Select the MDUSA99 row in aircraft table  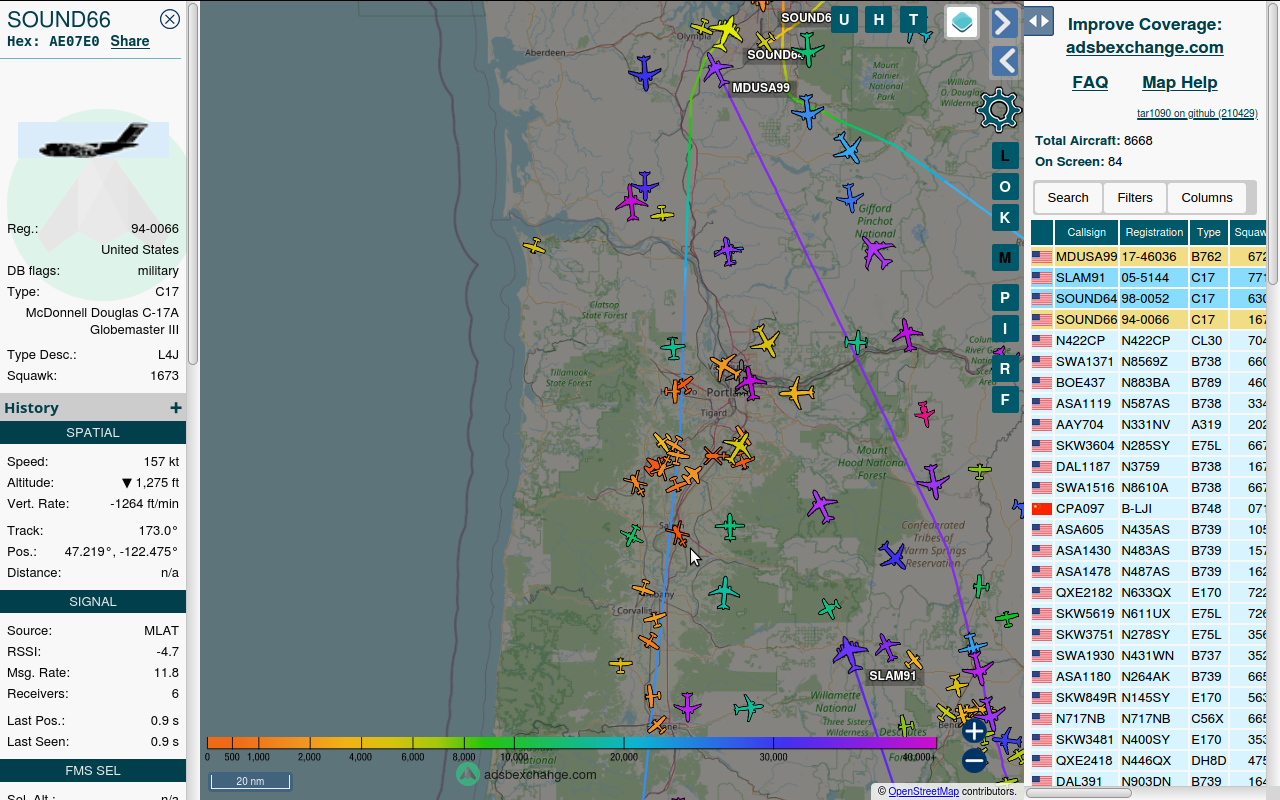point(1148,256)
